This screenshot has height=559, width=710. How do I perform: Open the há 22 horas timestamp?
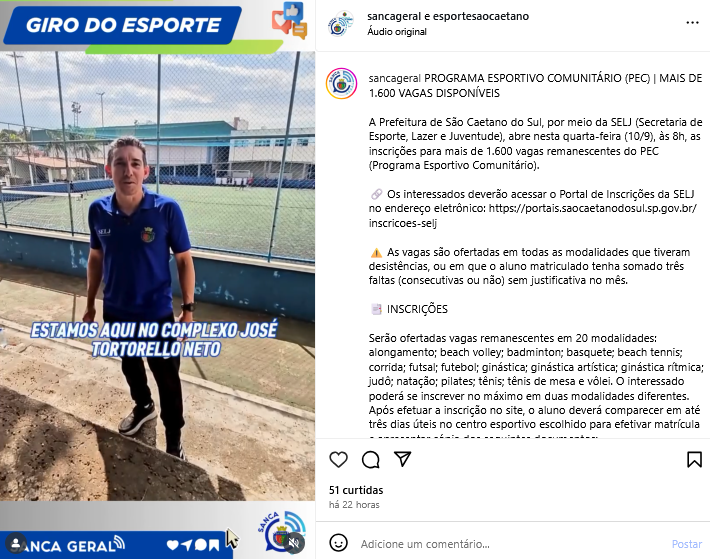354,505
